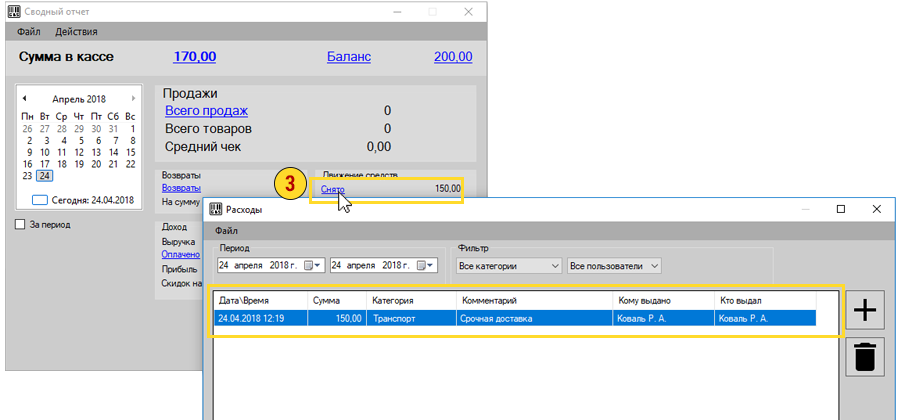The height and width of the screenshot is (420, 900).
Task: Click the trash delete-expense icon
Action: (x=865, y=356)
